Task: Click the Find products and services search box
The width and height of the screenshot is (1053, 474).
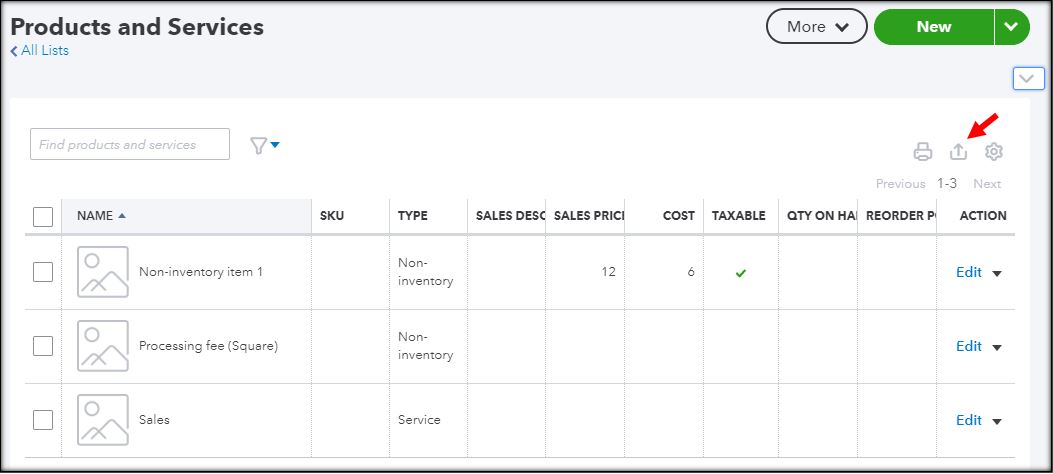Action: [130, 145]
